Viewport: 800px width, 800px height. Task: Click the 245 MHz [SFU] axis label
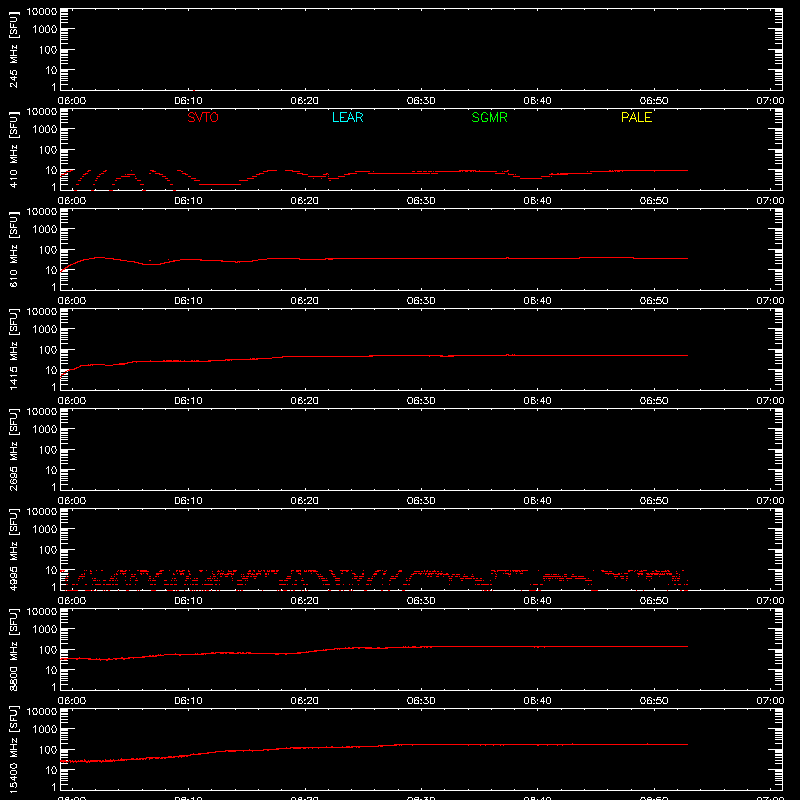click(x=13, y=50)
